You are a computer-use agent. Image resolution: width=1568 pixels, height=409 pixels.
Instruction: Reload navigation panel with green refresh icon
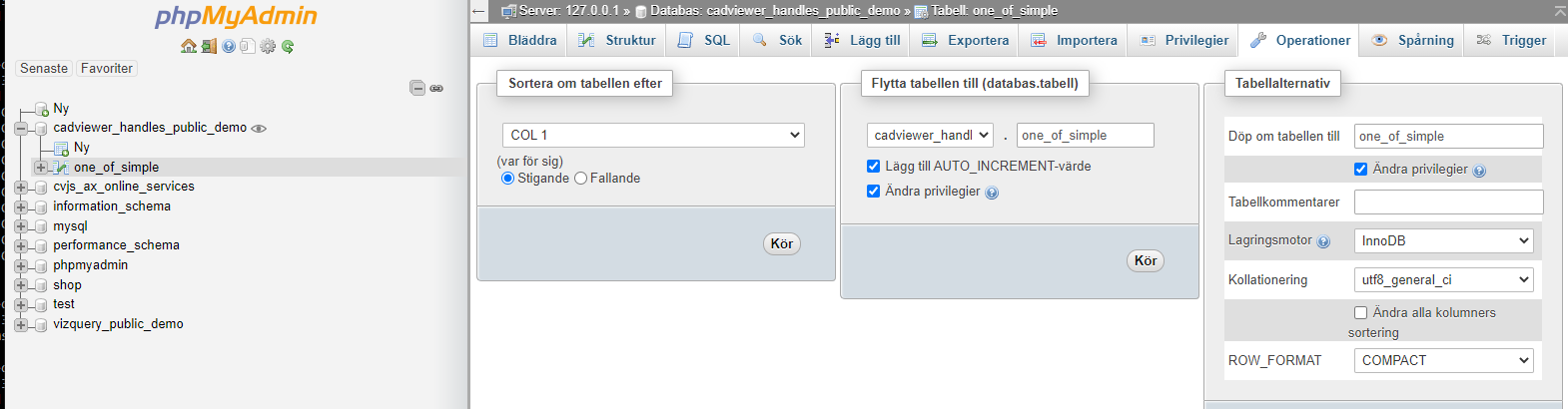(x=288, y=46)
